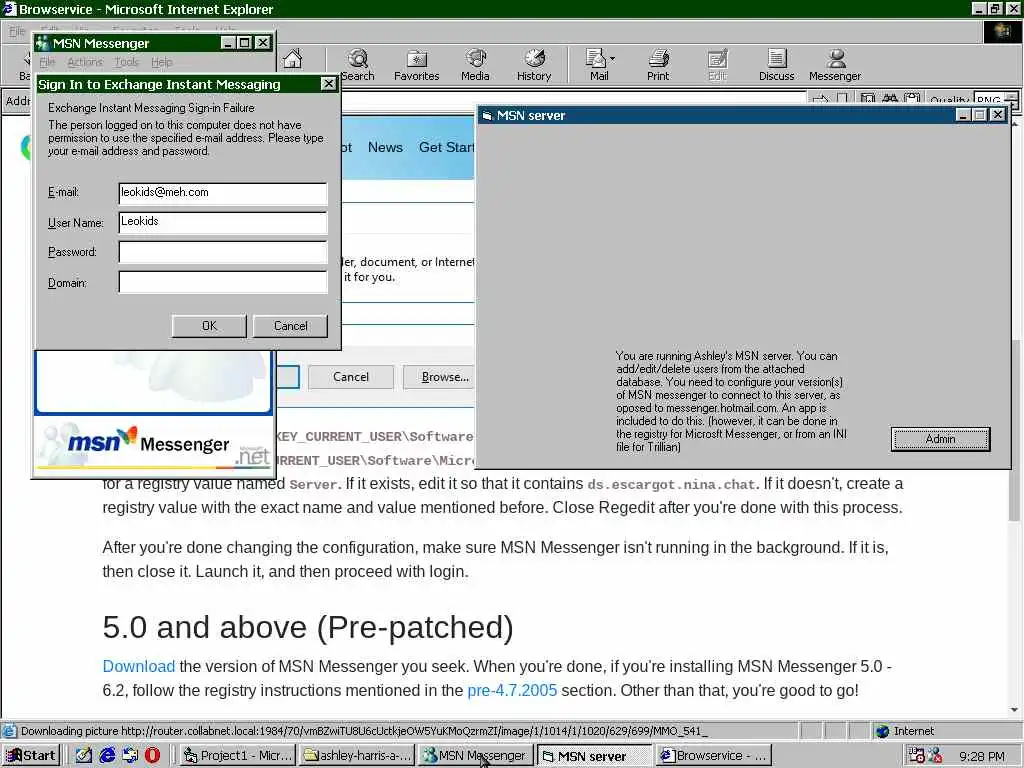1024x768 pixels.
Task: Switch to Browservice taskbar button
Action: click(713, 756)
